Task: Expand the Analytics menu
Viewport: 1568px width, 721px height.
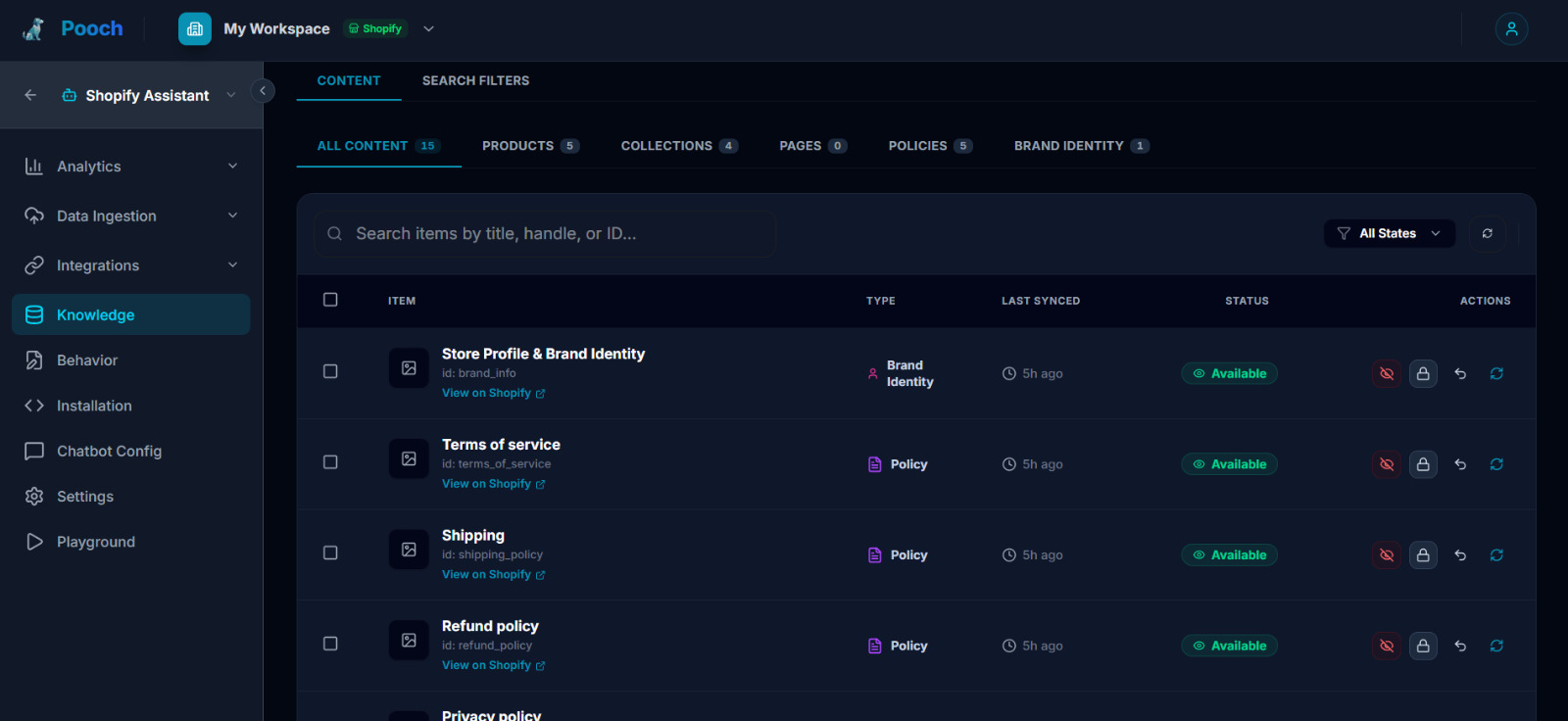Action: point(131,167)
